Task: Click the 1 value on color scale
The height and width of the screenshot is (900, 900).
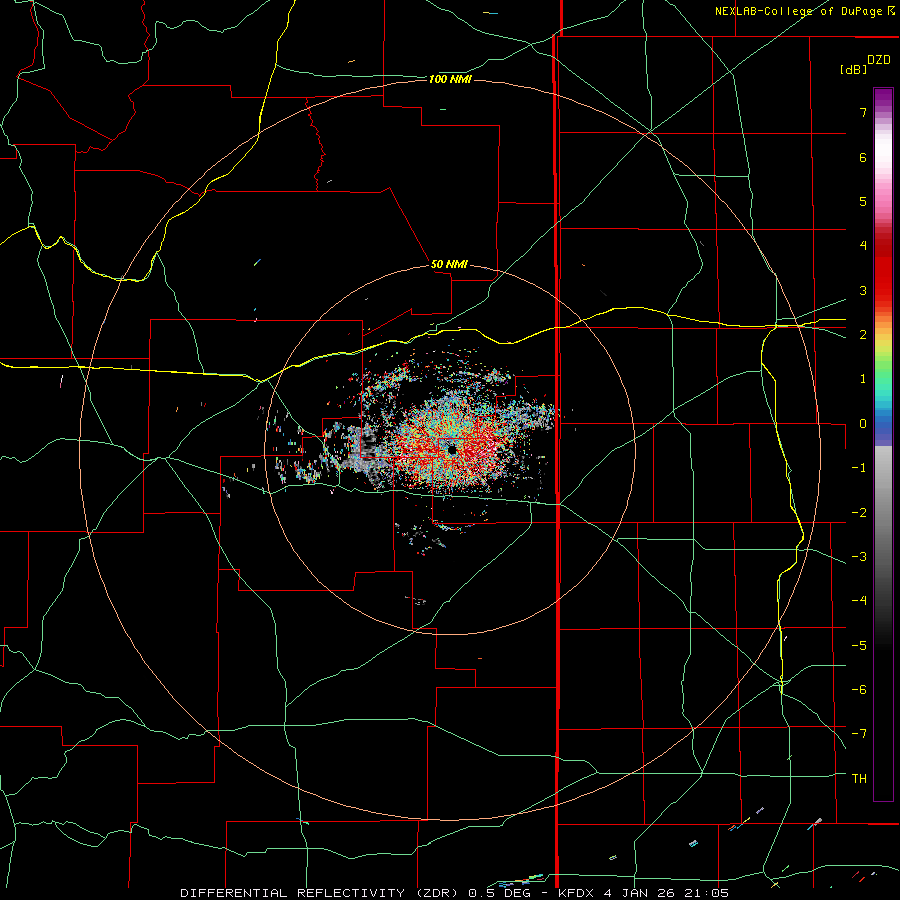Action: tap(863, 379)
